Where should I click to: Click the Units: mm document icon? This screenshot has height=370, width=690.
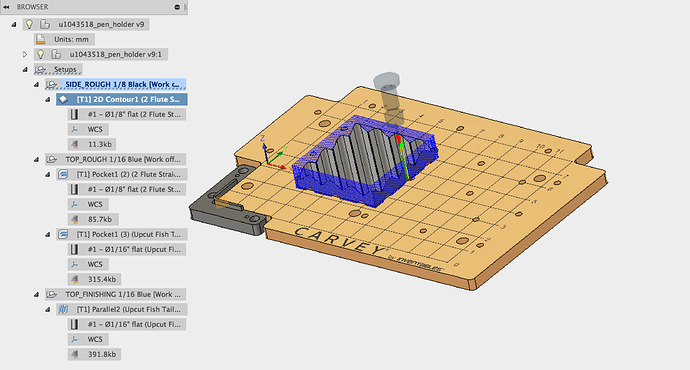point(40,39)
